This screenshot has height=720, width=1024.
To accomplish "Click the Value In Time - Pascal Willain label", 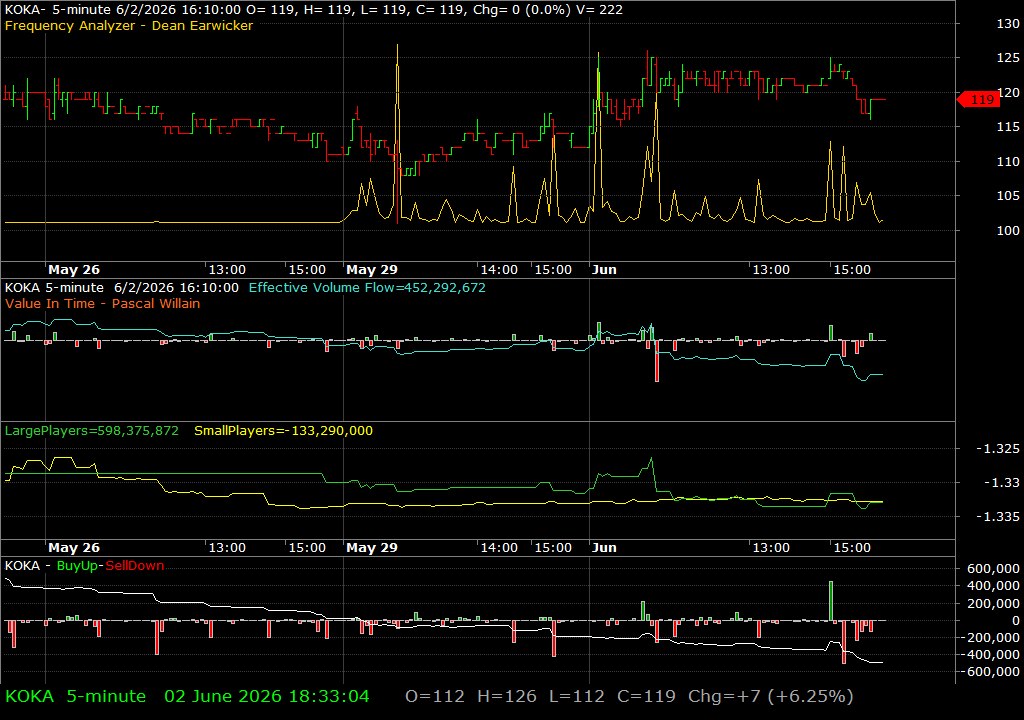I will coord(103,303).
